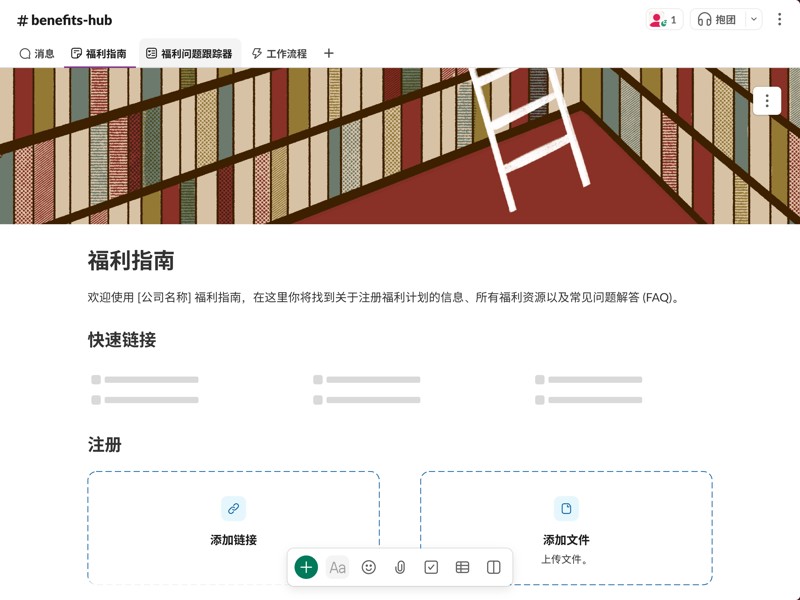This screenshot has width=800, height=600.
Task: Open the huddle options chevron
Action: (751, 19)
